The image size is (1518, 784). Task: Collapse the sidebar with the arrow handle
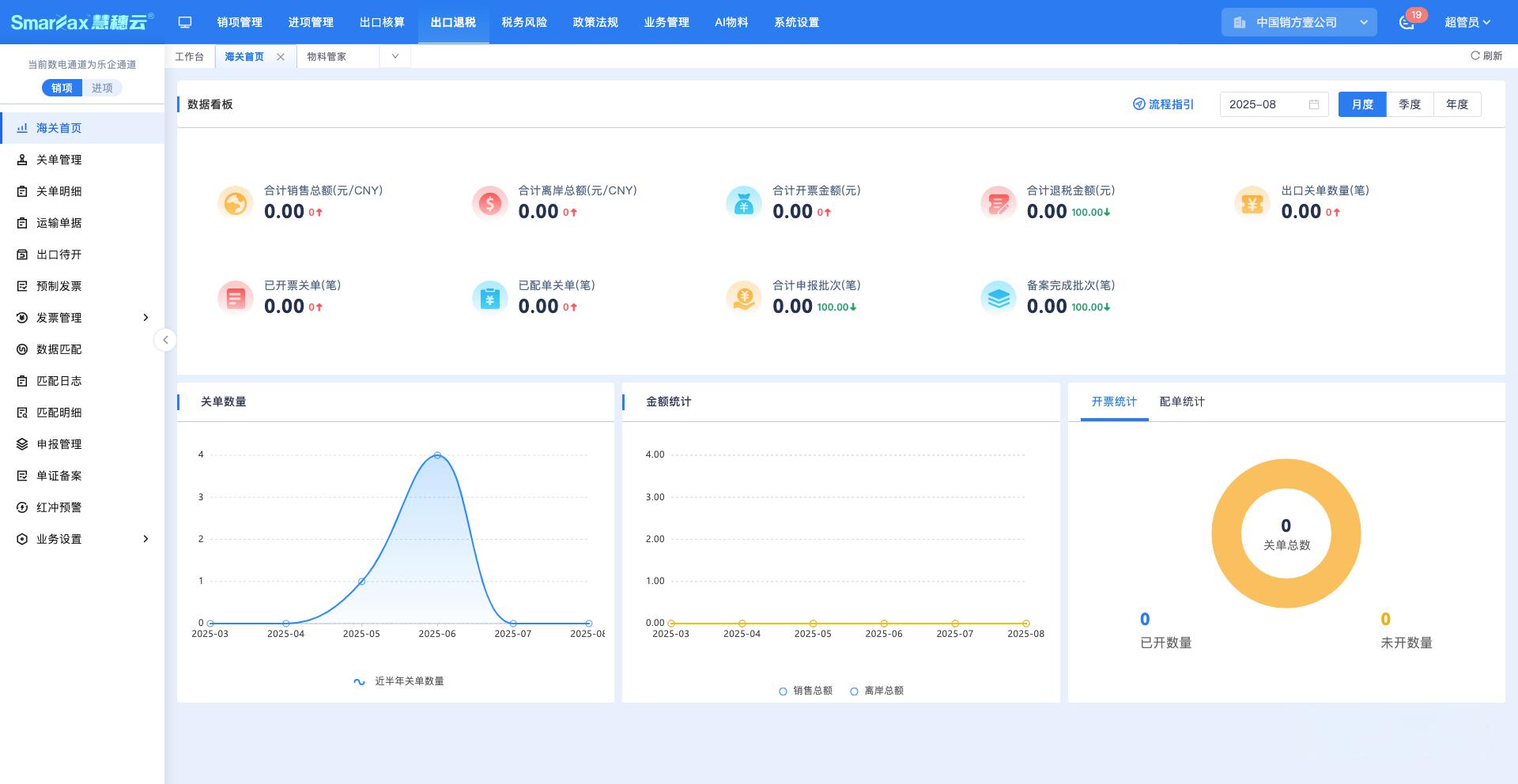pyautogui.click(x=165, y=340)
